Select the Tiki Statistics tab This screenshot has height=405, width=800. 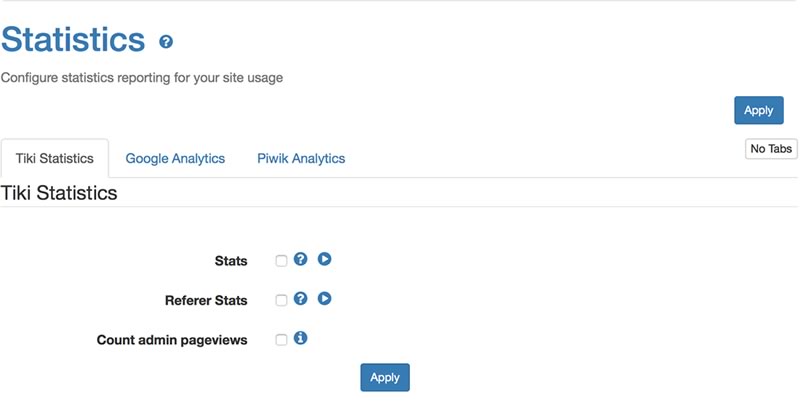click(55, 159)
